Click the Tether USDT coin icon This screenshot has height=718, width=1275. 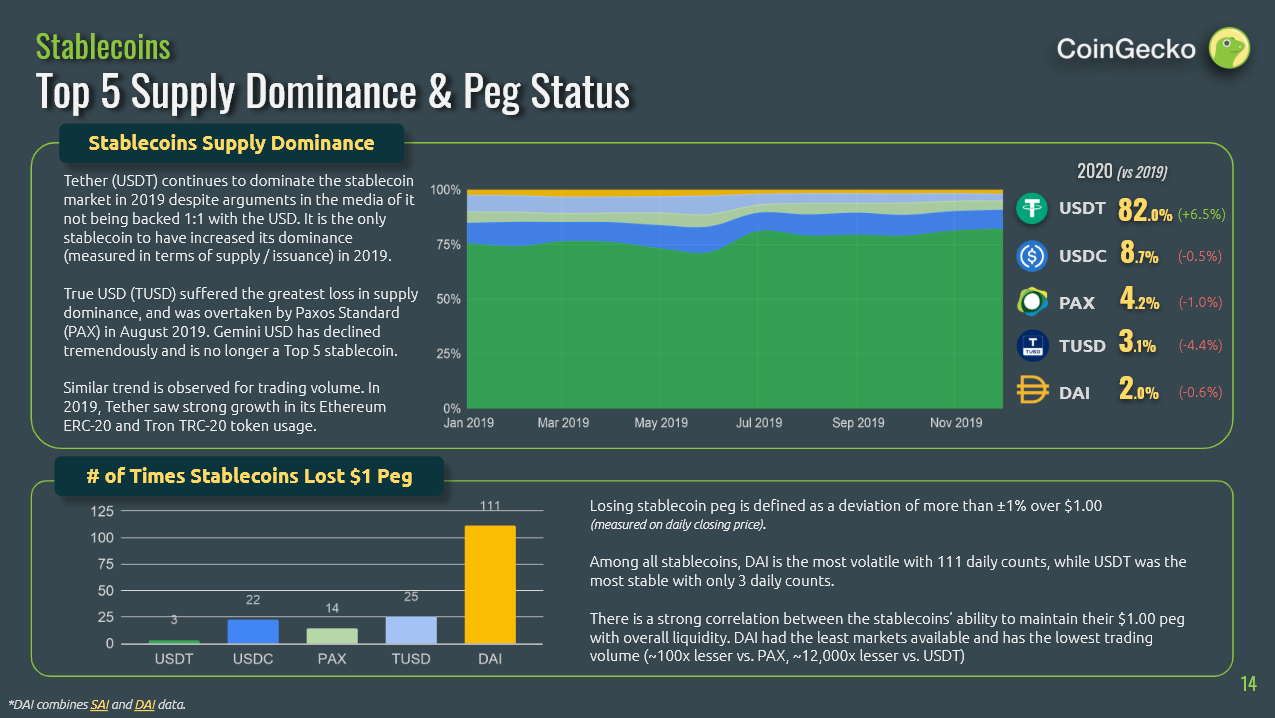[1032, 208]
